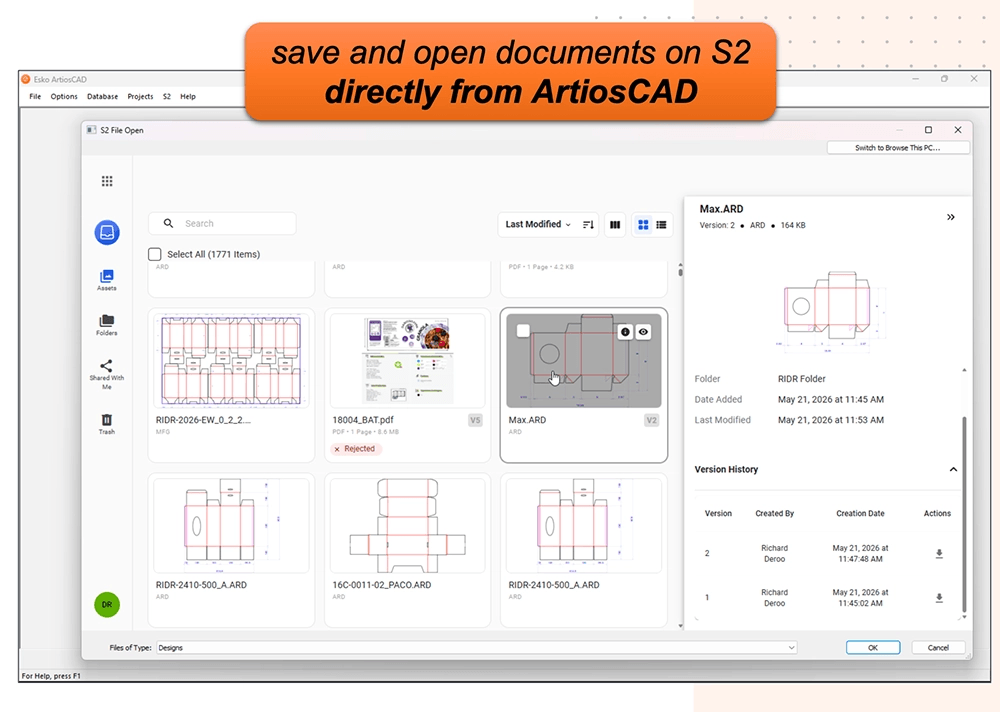Click into the Search field
This screenshot has height=712, width=1000.
(x=222, y=223)
